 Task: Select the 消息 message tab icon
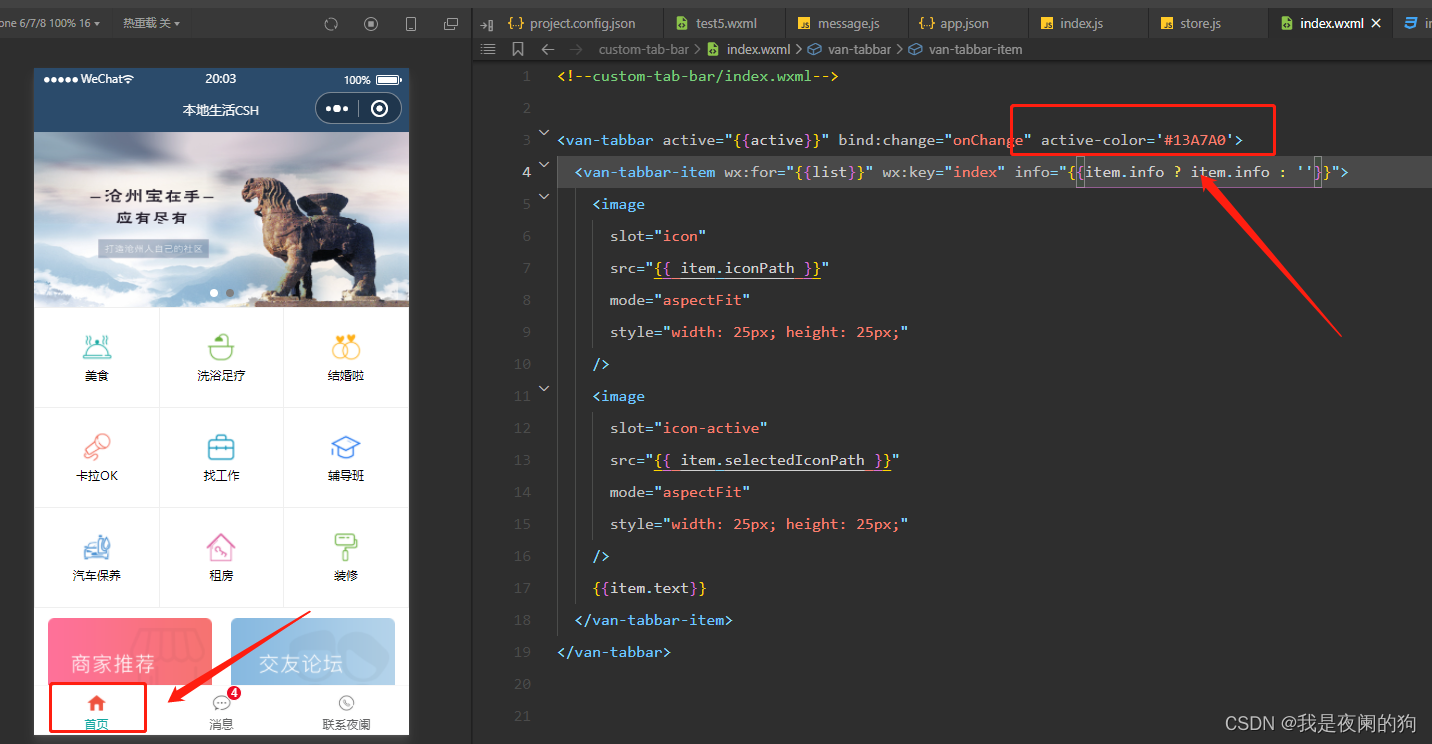(x=221, y=703)
